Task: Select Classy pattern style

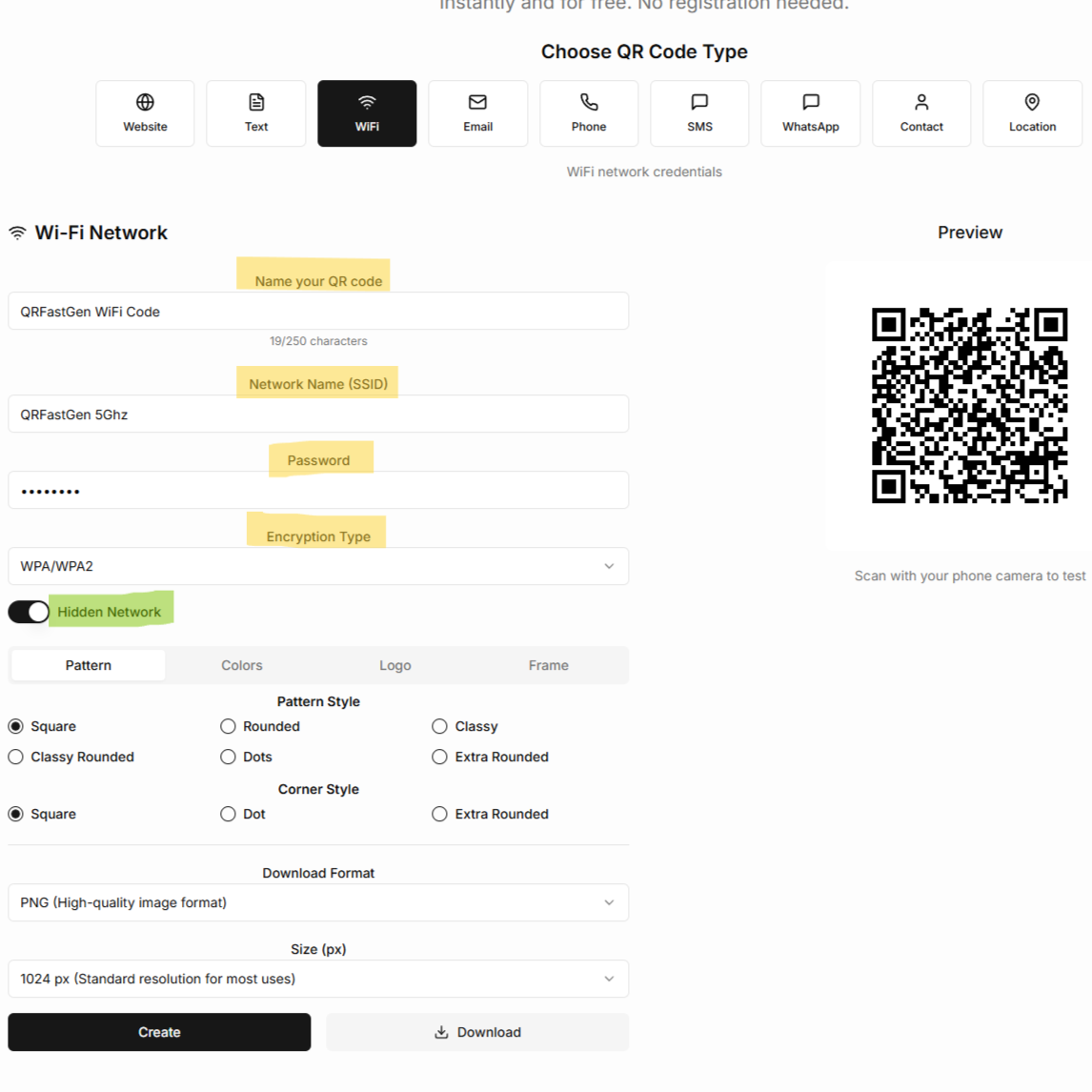Action: 439,726
